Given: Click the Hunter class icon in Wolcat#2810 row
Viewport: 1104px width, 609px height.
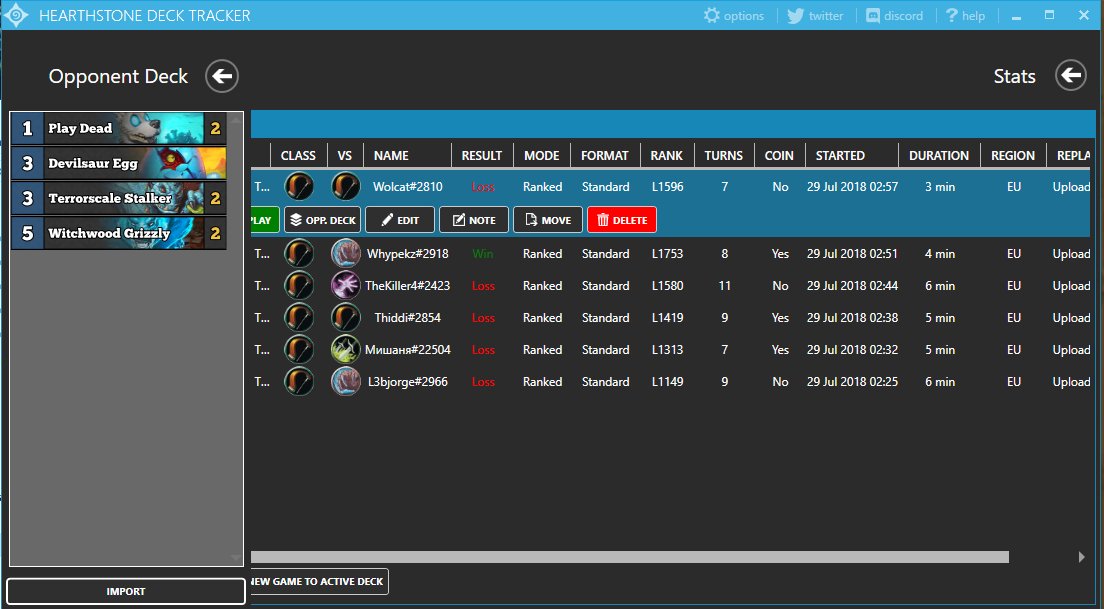Looking at the screenshot, I should click(x=299, y=187).
